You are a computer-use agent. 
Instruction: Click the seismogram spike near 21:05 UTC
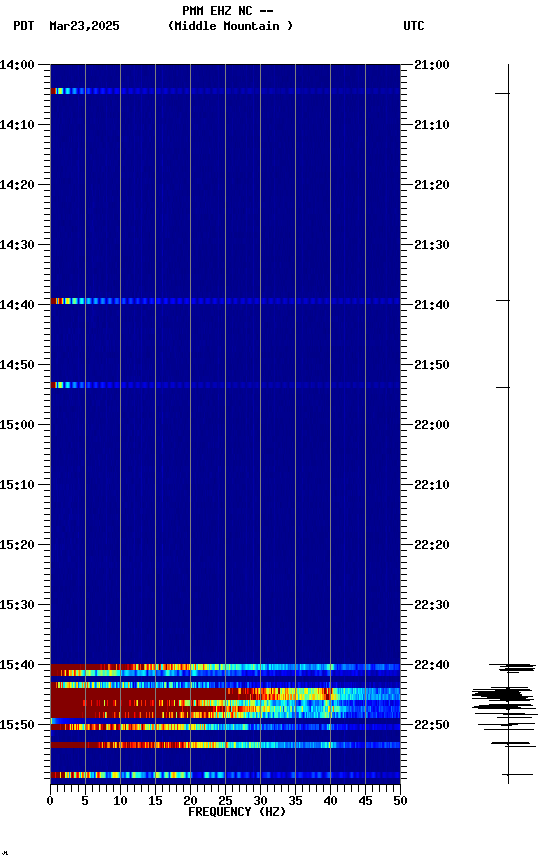502,94
